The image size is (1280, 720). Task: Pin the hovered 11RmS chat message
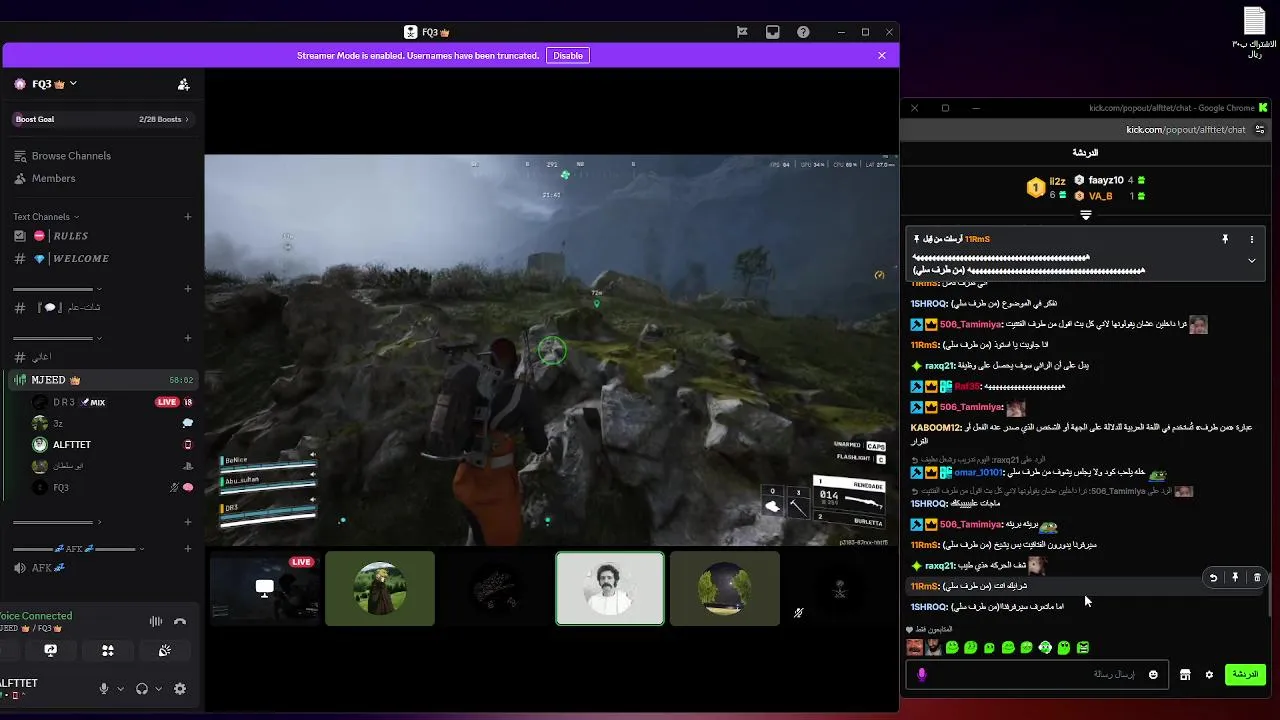coord(1235,577)
